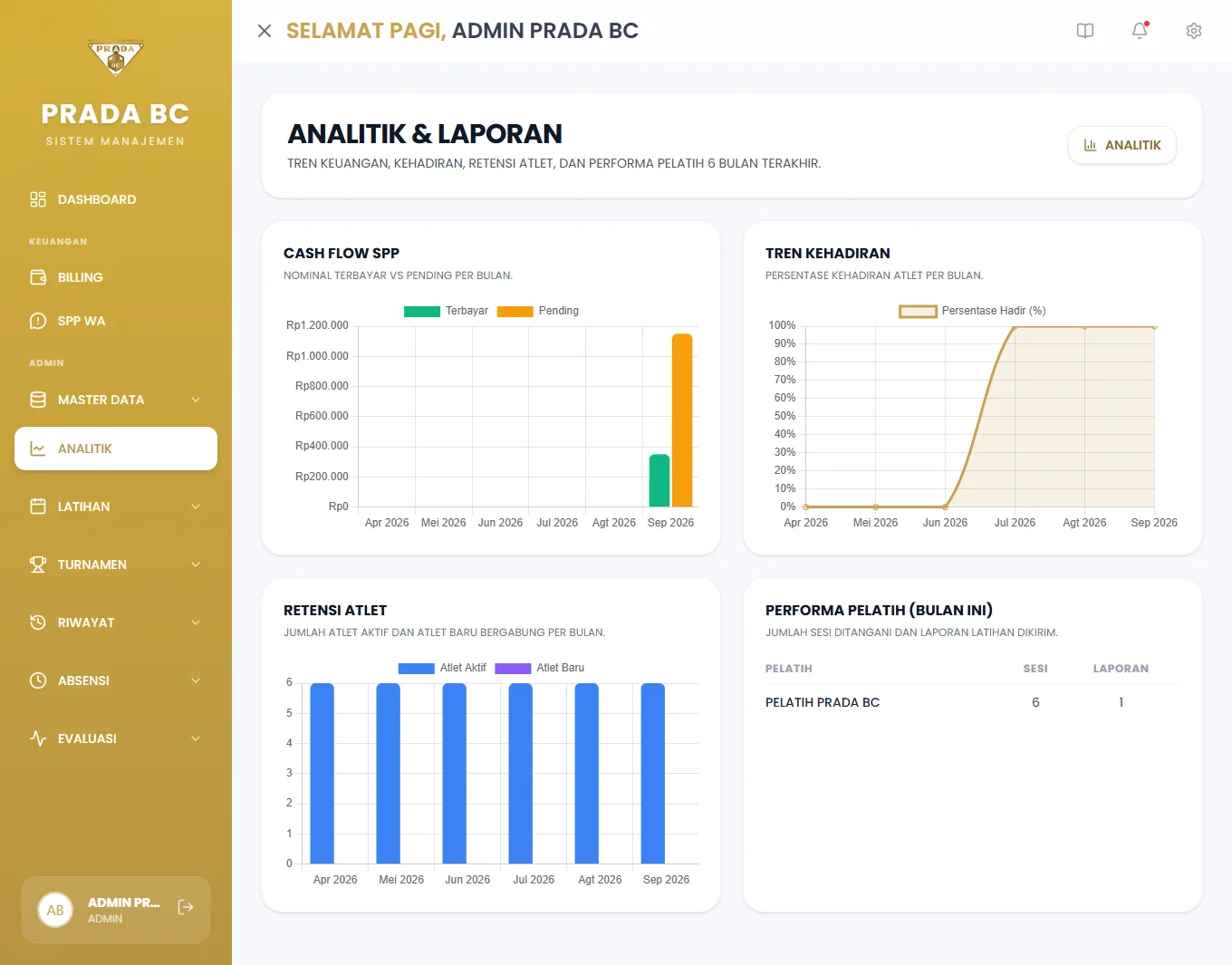Click the Dashboard grid icon
This screenshot has height=965, width=1232.
38,199
